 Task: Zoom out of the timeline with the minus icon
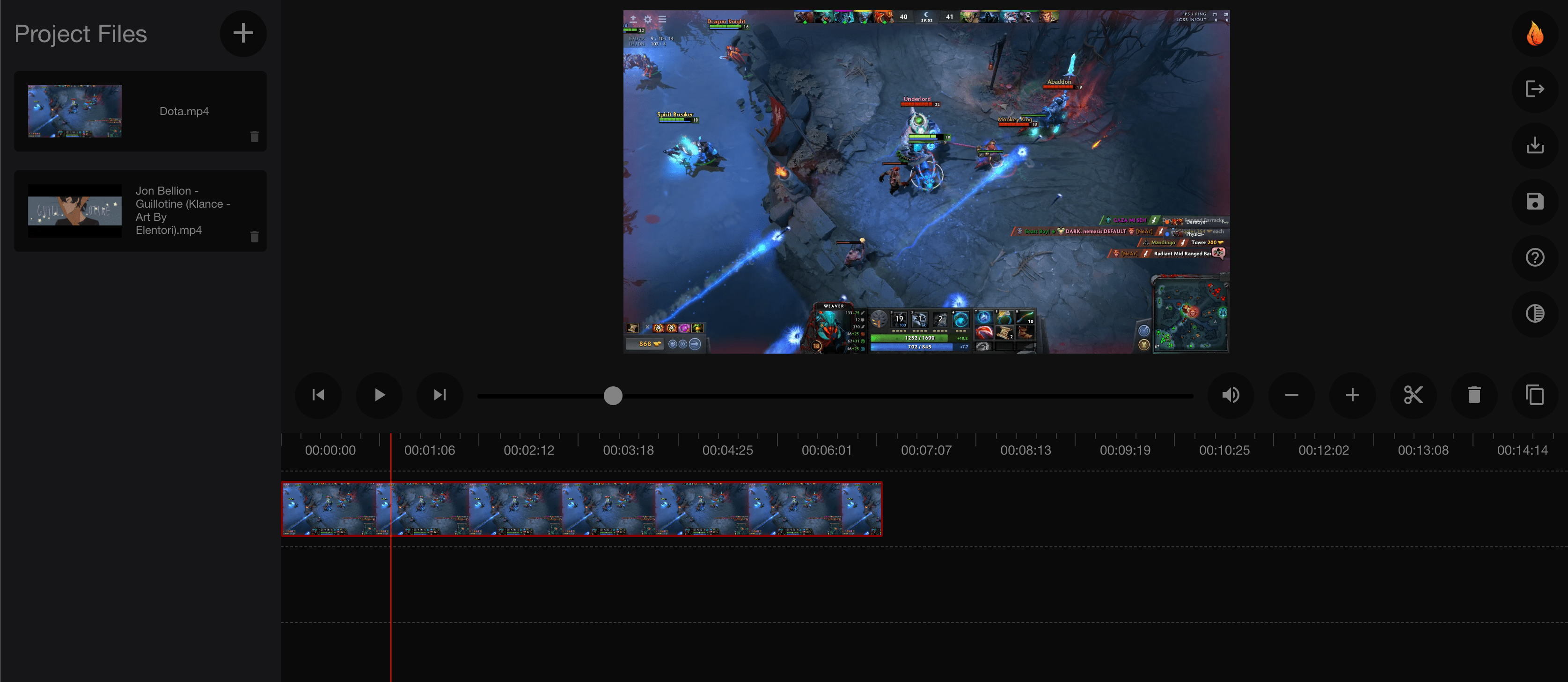(1292, 395)
